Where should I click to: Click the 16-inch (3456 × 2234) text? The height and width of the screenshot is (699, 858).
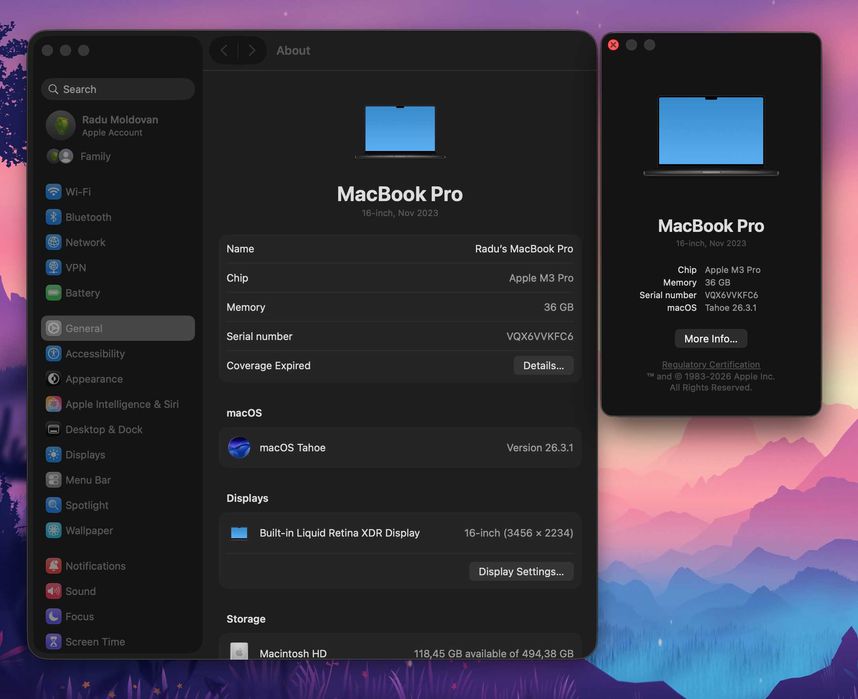click(518, 533)
